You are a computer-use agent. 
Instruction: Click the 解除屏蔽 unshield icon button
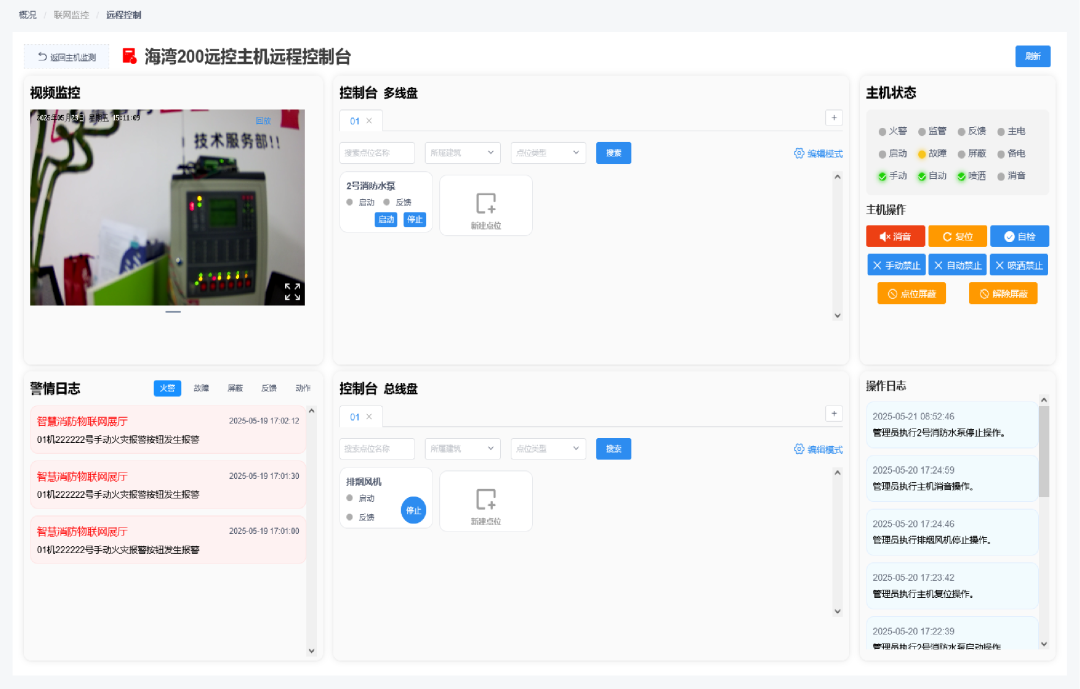pyautogui.click(x=1003, y=293)
